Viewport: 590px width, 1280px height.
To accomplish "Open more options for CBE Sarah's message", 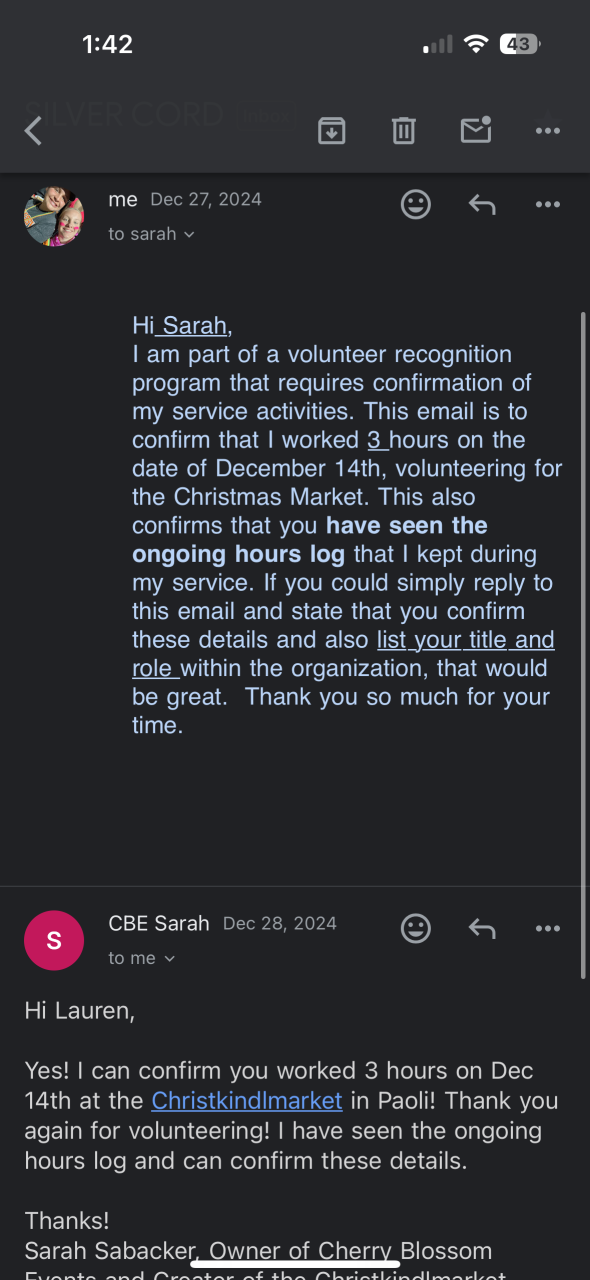I will 548,929.
